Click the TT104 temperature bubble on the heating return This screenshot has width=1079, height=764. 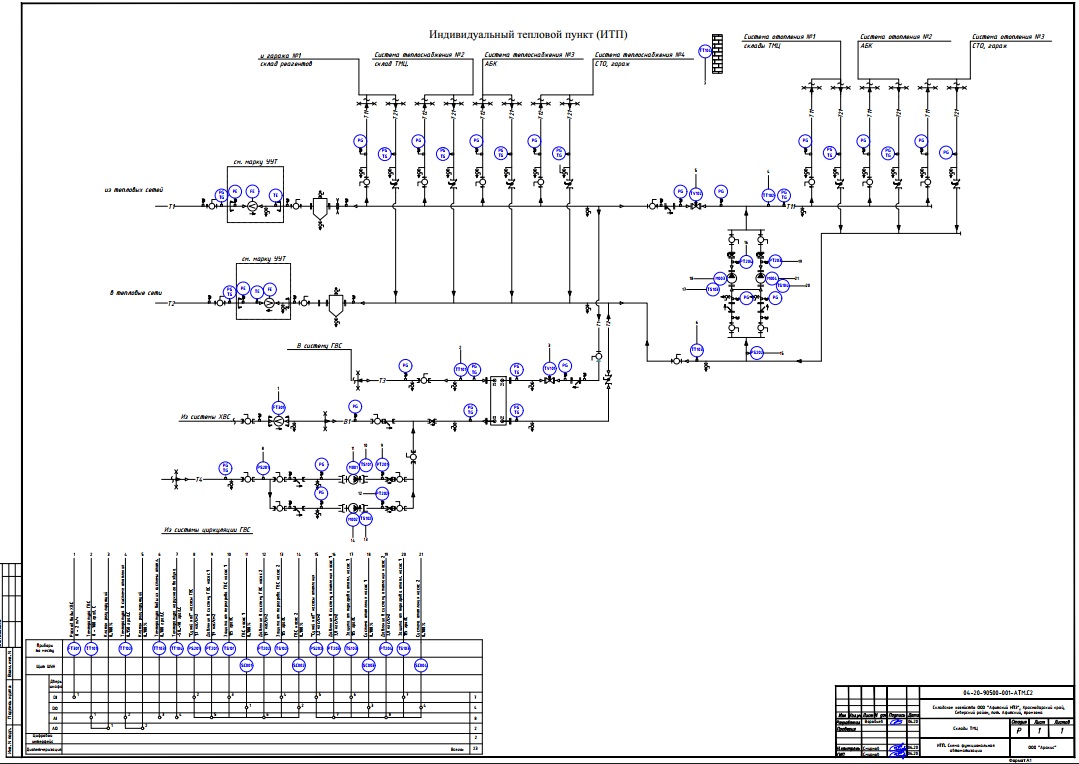(x=696, y=350)
